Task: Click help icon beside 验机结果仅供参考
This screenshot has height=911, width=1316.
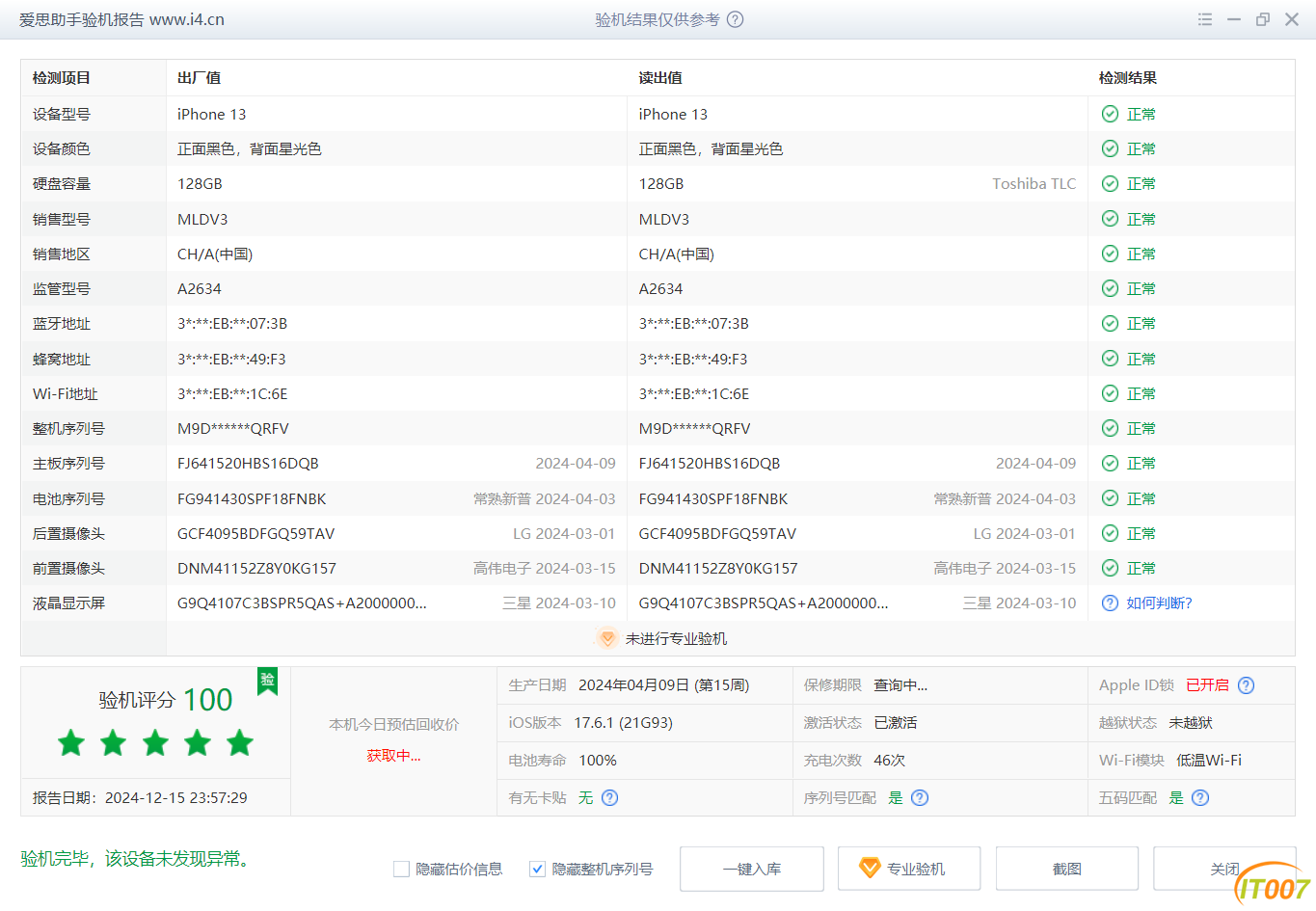Action: pyautogui.click(x=735, y=19)
